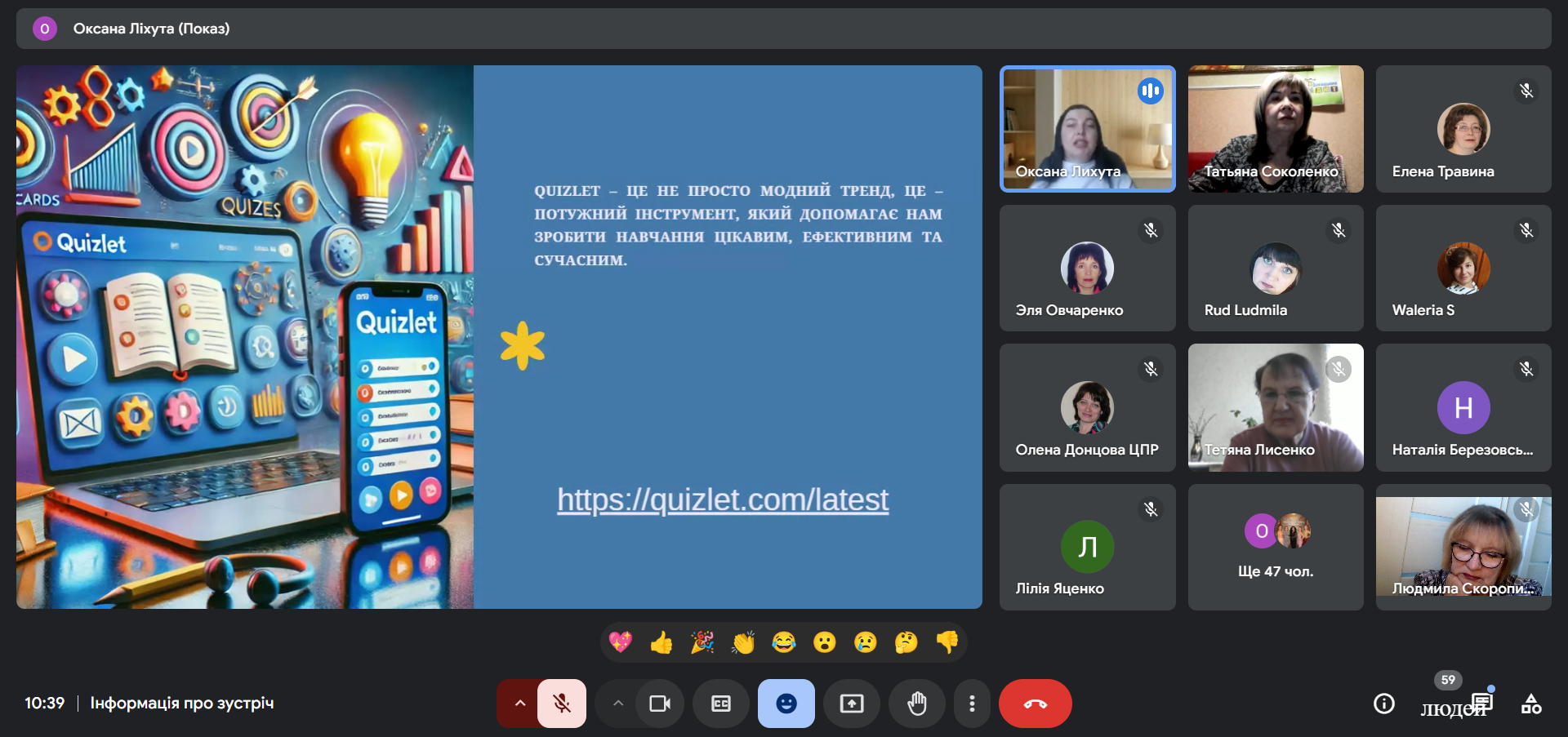Open the activities panel

click(1531, 704)
